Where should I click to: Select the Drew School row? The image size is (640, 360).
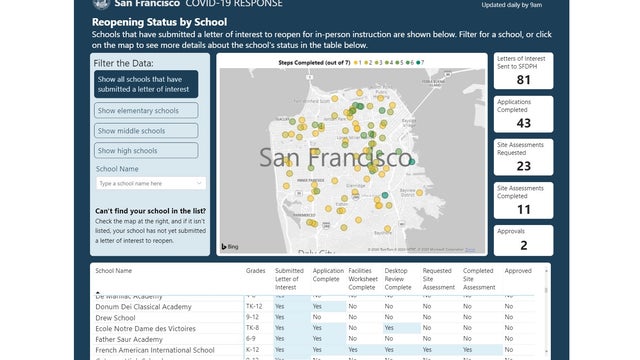[x=314, y=318]
